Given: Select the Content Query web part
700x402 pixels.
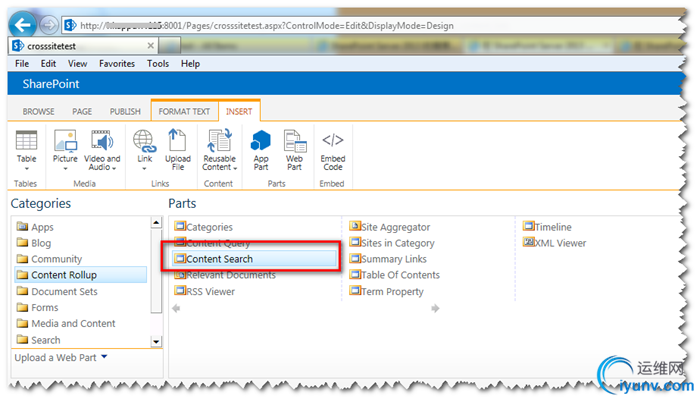Looking at the screenshot, I should 212,243.
